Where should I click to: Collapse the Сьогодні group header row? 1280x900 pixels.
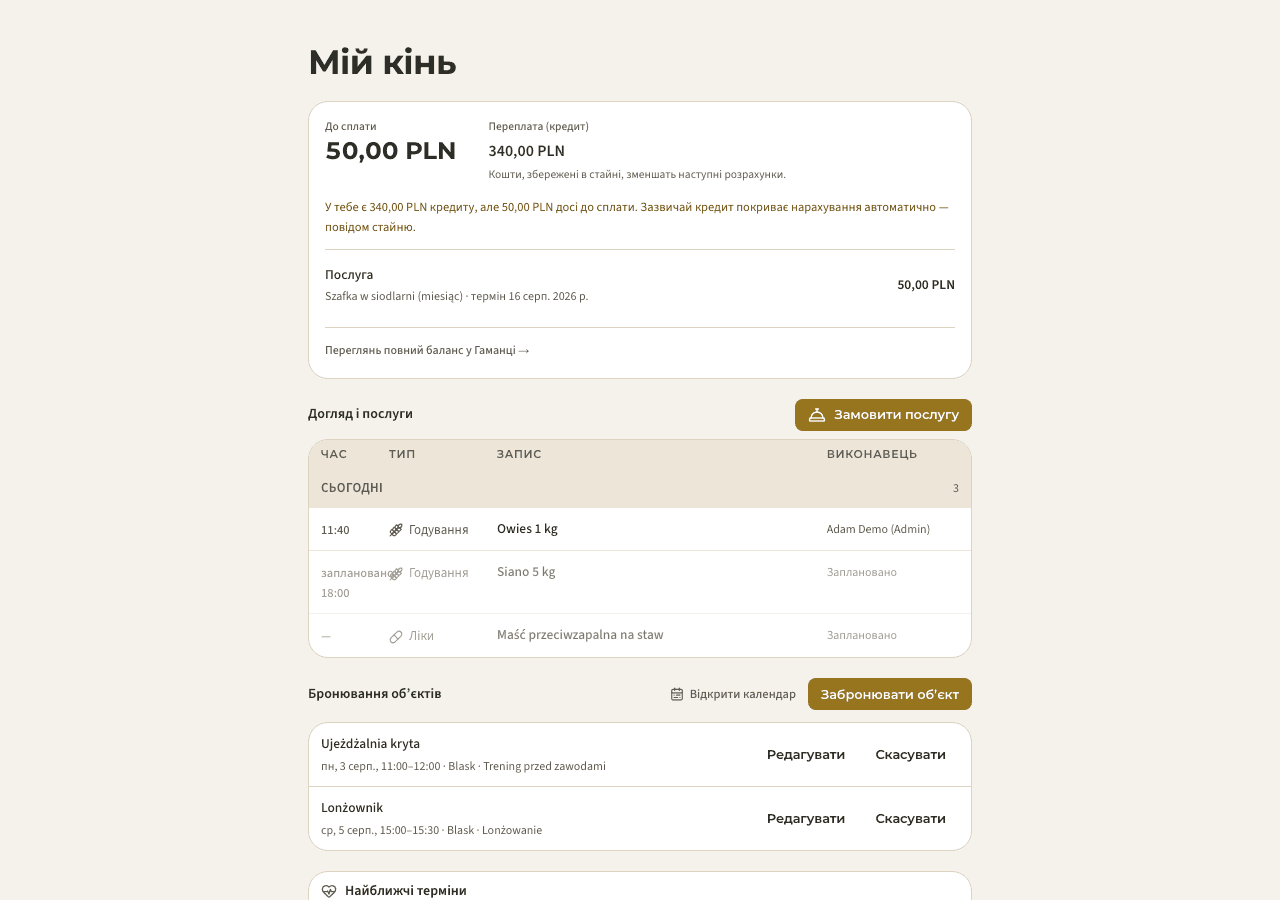(x=640, y=488)
